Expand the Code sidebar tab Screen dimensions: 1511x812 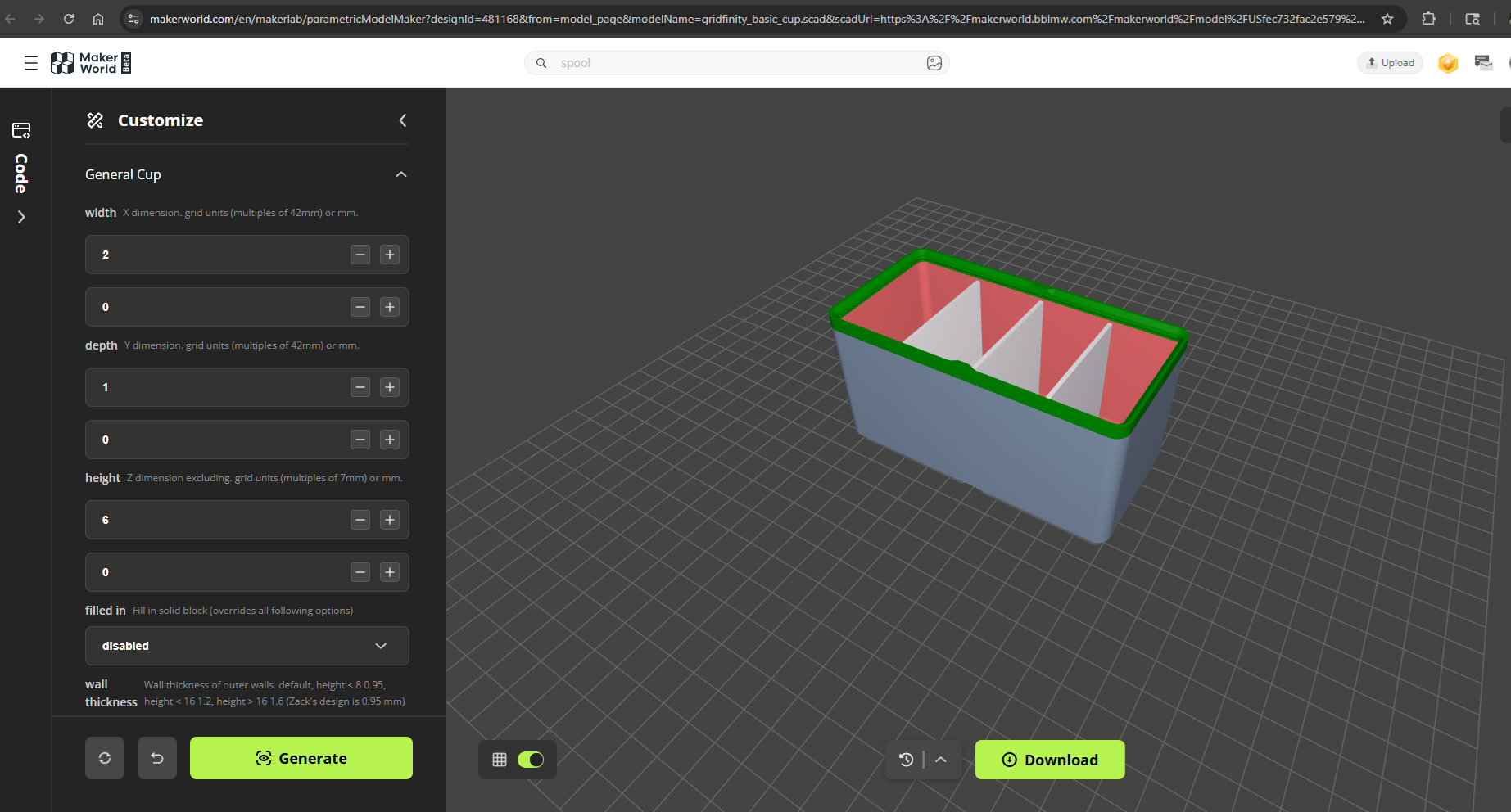tap(21, 217)
